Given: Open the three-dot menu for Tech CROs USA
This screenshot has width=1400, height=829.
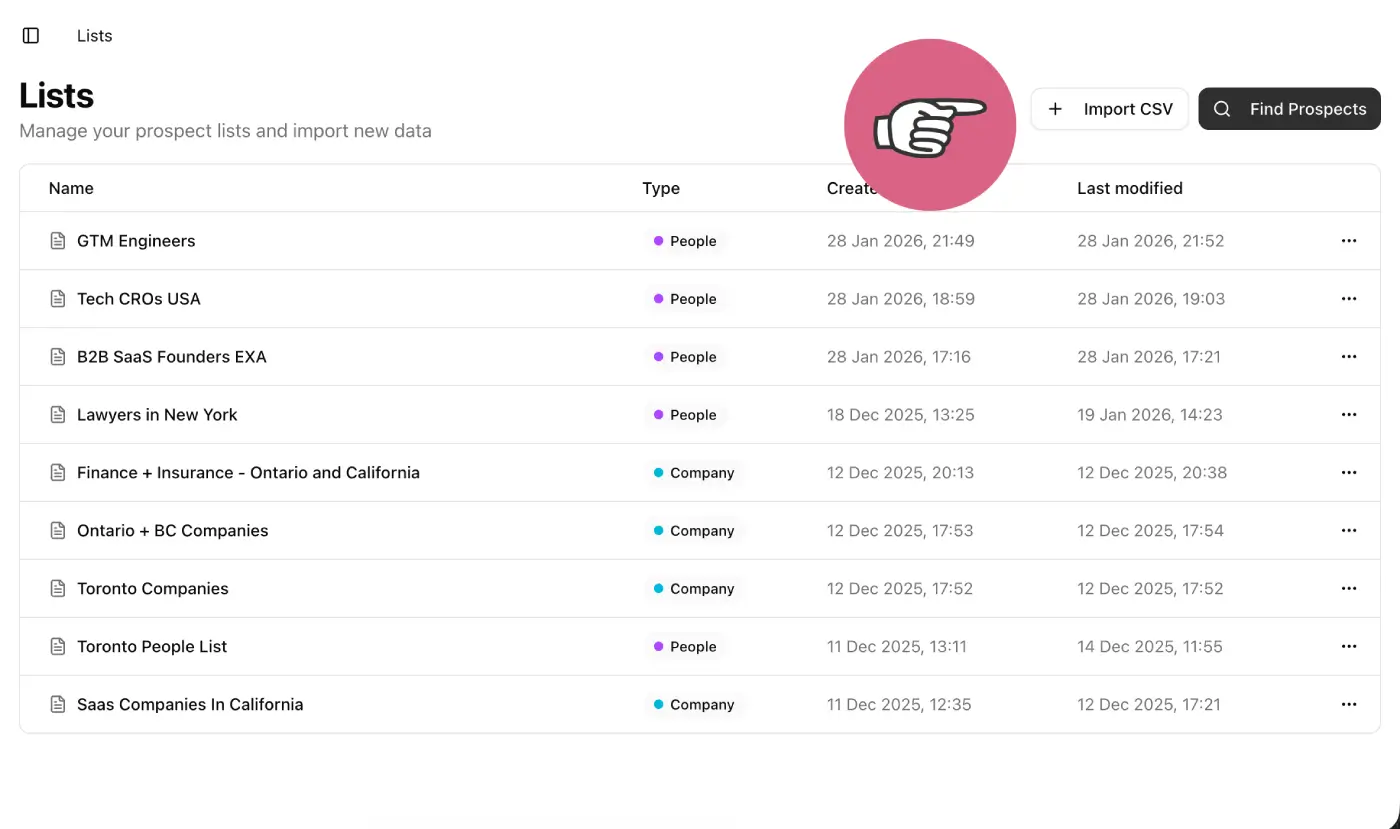Looking at the screenshot, I should (1348, 299).
